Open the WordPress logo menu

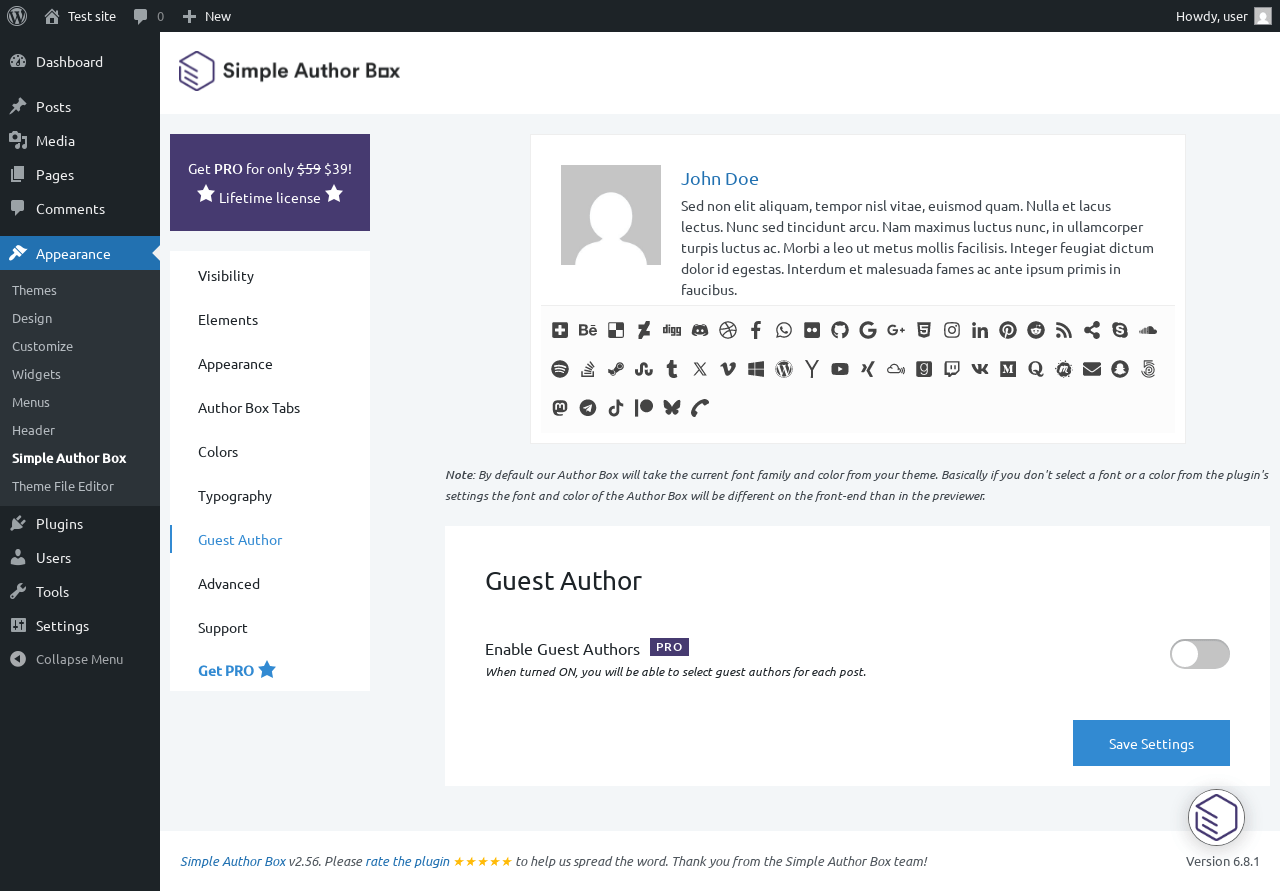click(x=17, y=16)
